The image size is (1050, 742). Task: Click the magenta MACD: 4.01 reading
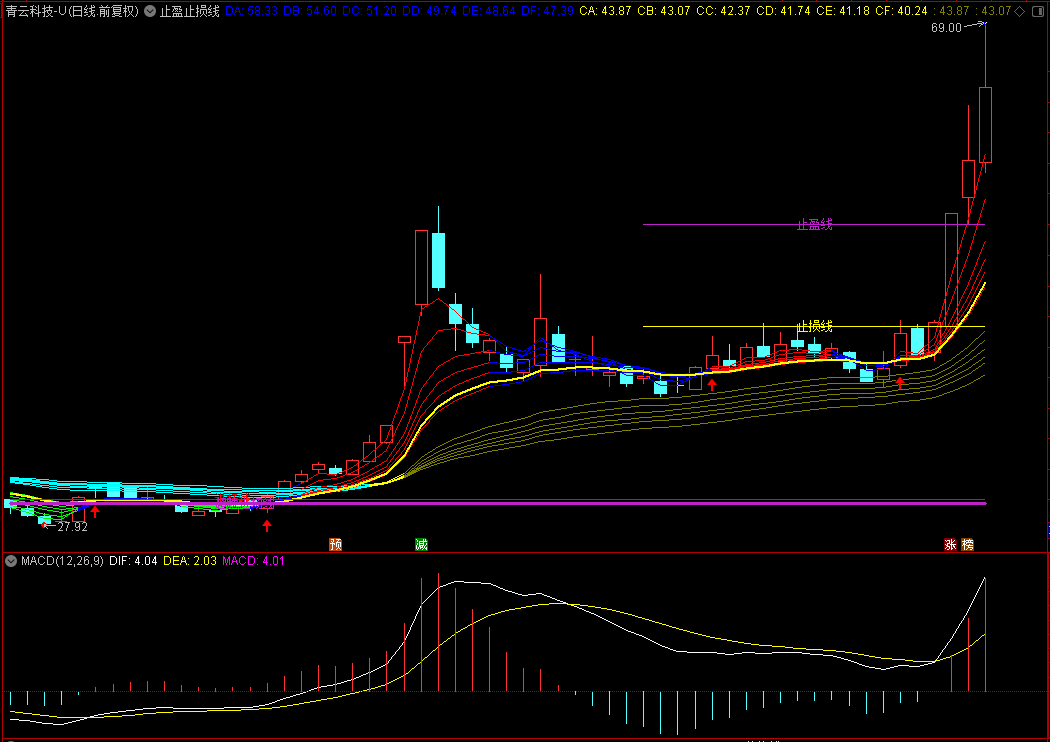point(253,561)
